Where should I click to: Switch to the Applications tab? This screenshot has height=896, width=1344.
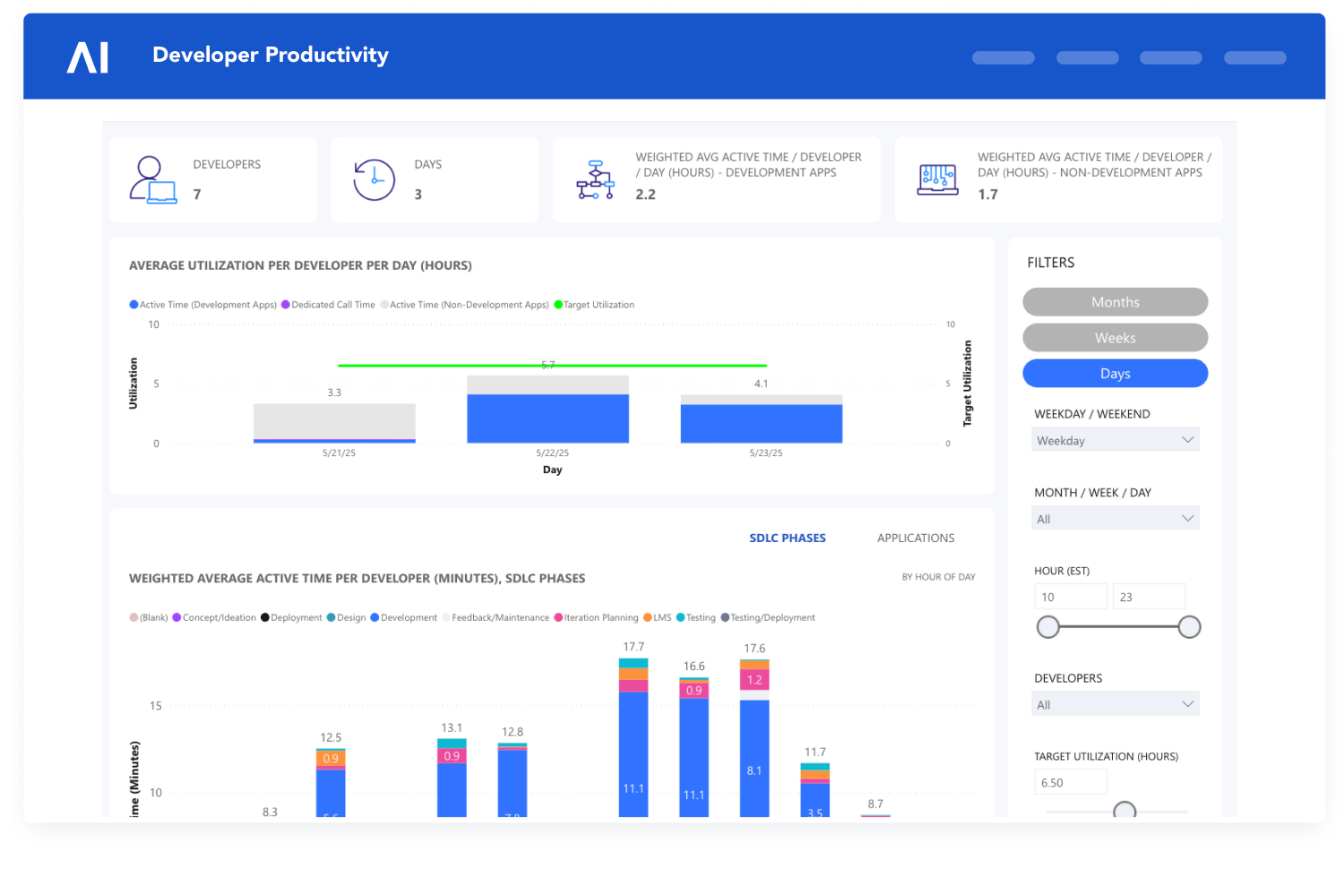click(x=915, y=538)
